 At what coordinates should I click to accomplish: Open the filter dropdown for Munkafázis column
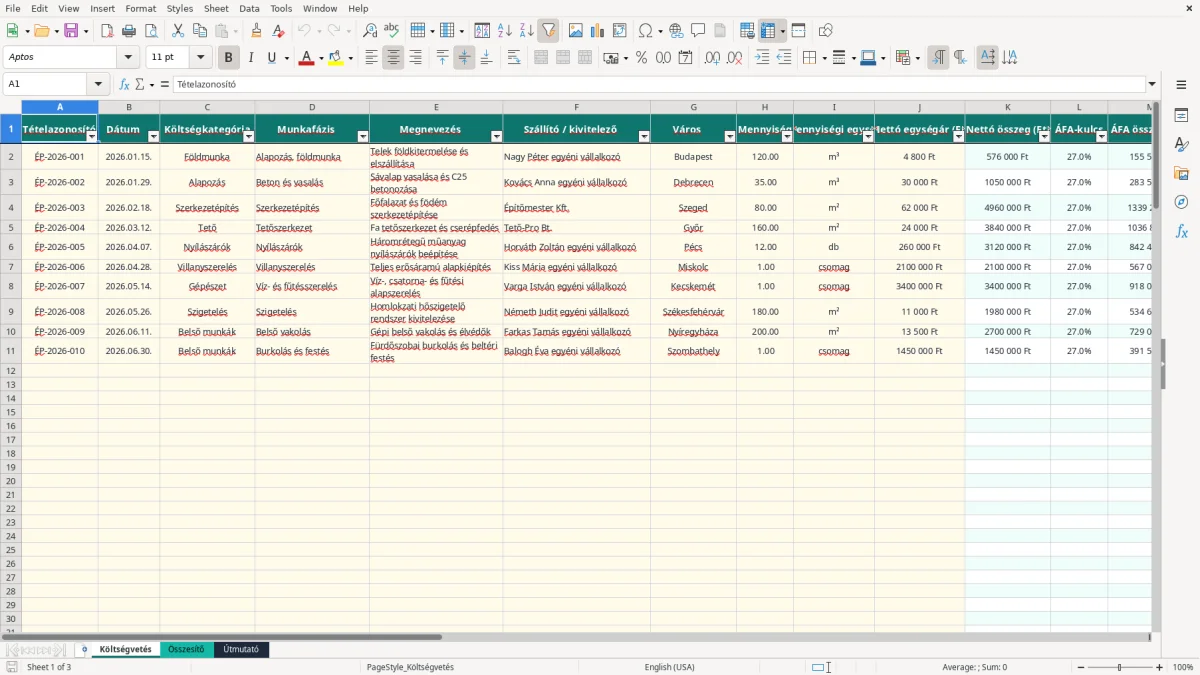(363, 137)
